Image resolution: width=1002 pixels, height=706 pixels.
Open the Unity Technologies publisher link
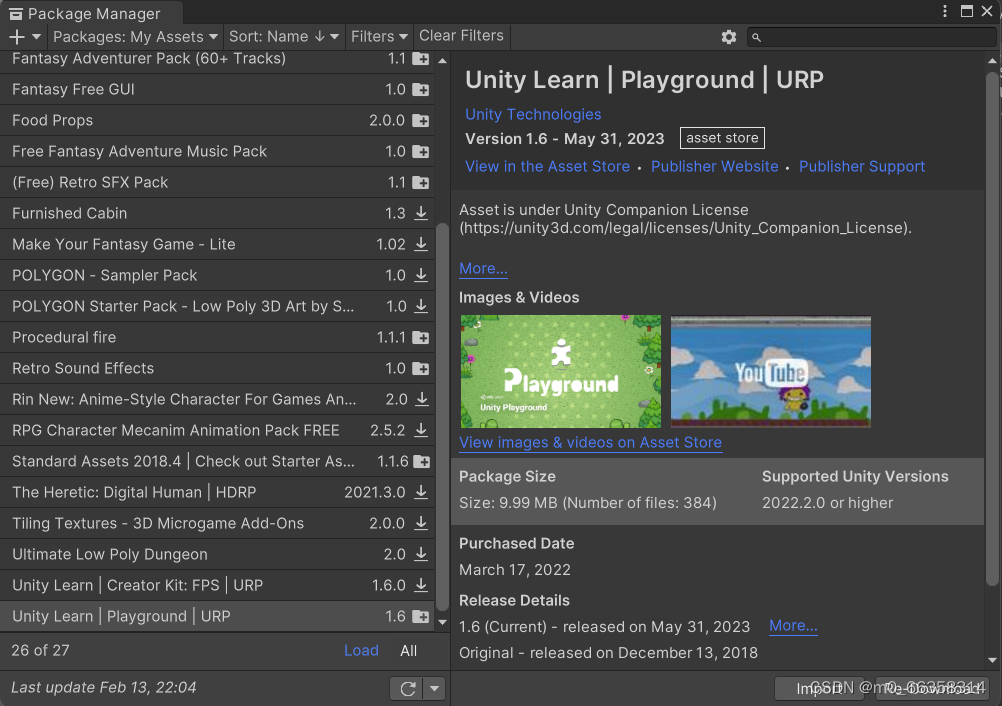(533, 114)
